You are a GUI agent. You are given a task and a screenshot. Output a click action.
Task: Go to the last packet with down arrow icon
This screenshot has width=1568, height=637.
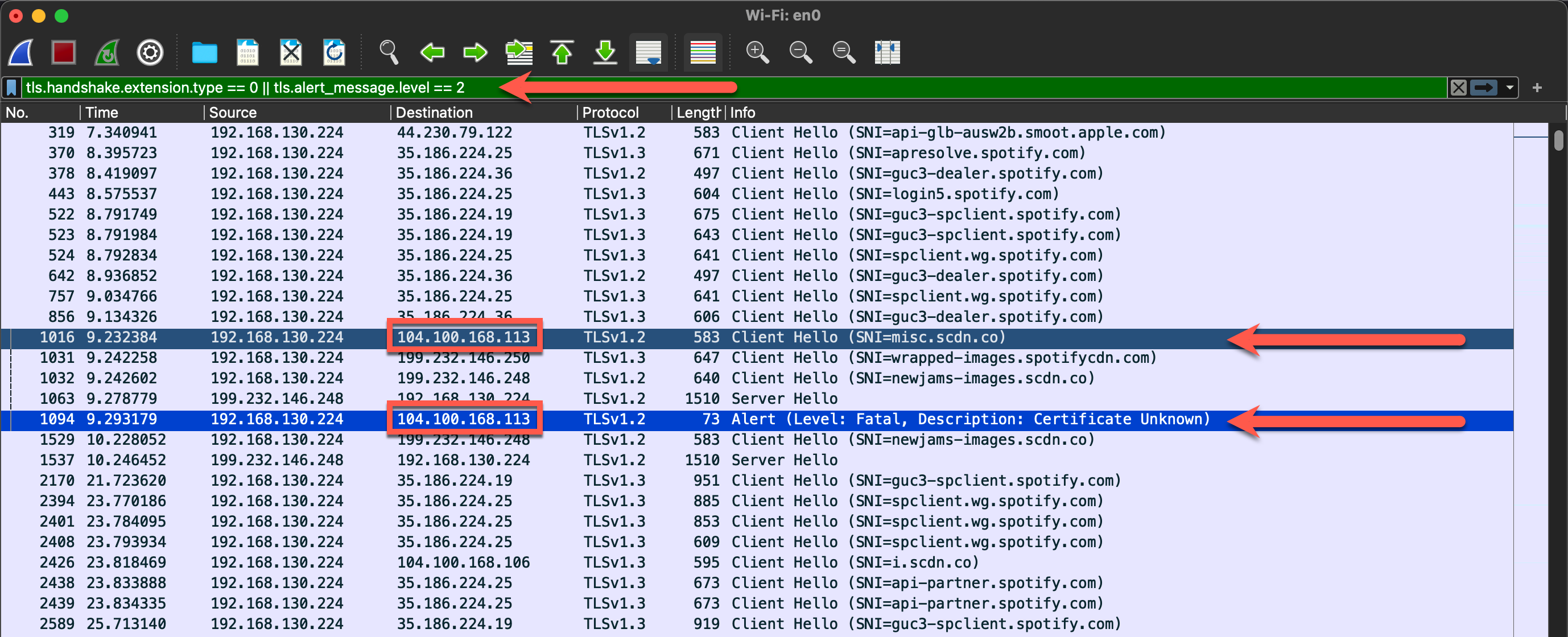(x=605, y=52)
